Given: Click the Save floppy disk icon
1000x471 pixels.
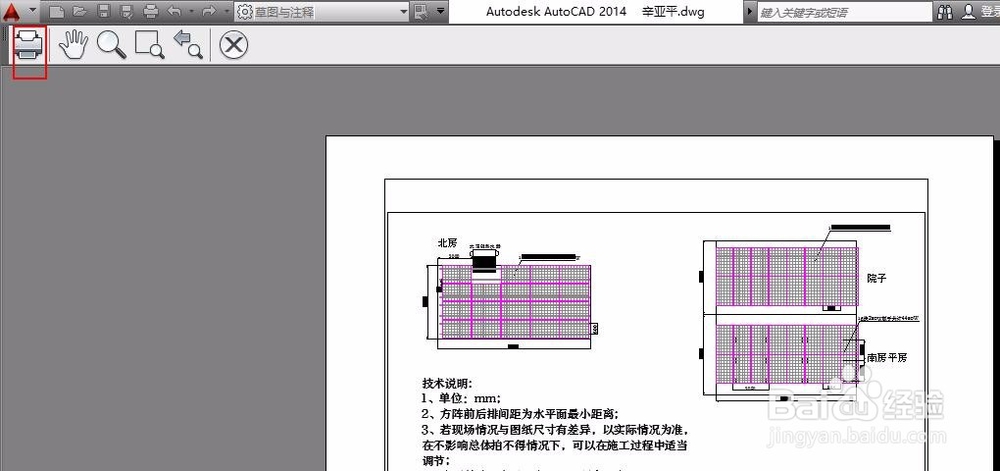Looking at the screenshot, I should 104,11.
